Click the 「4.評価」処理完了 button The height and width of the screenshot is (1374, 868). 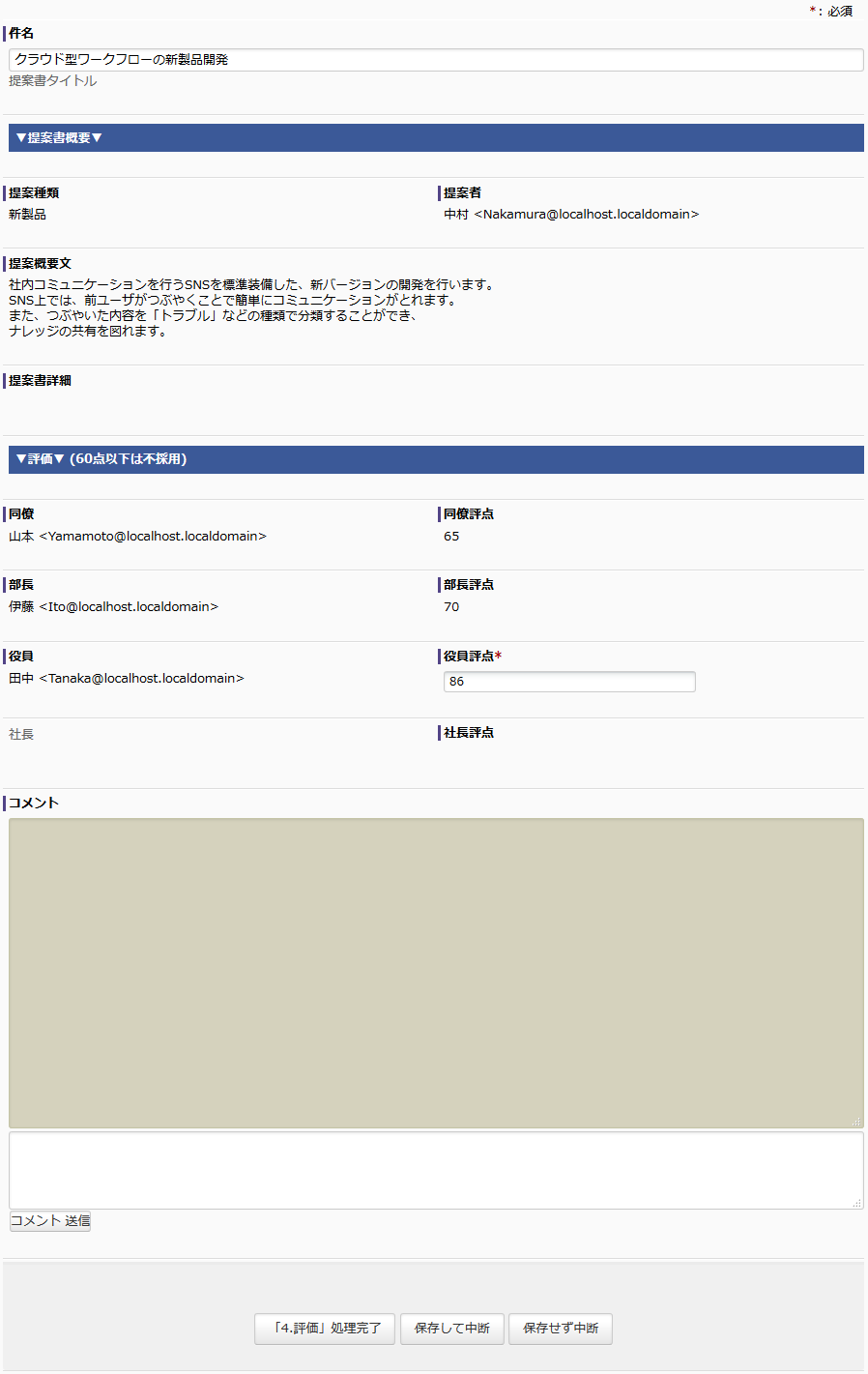pyautogui.click(x=325, y=1329)
